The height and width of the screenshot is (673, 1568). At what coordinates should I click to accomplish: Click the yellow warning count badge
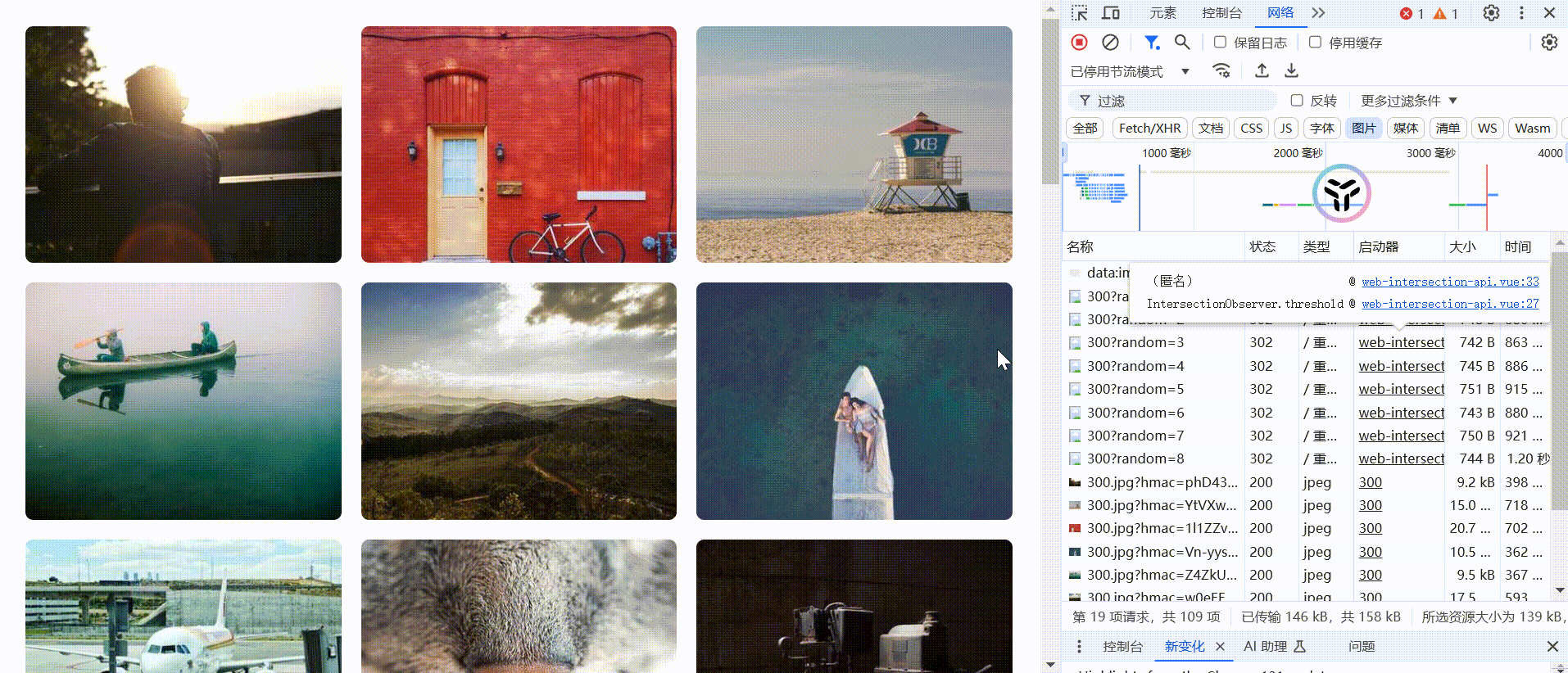pyautogui.click(x=1446, y=14)
